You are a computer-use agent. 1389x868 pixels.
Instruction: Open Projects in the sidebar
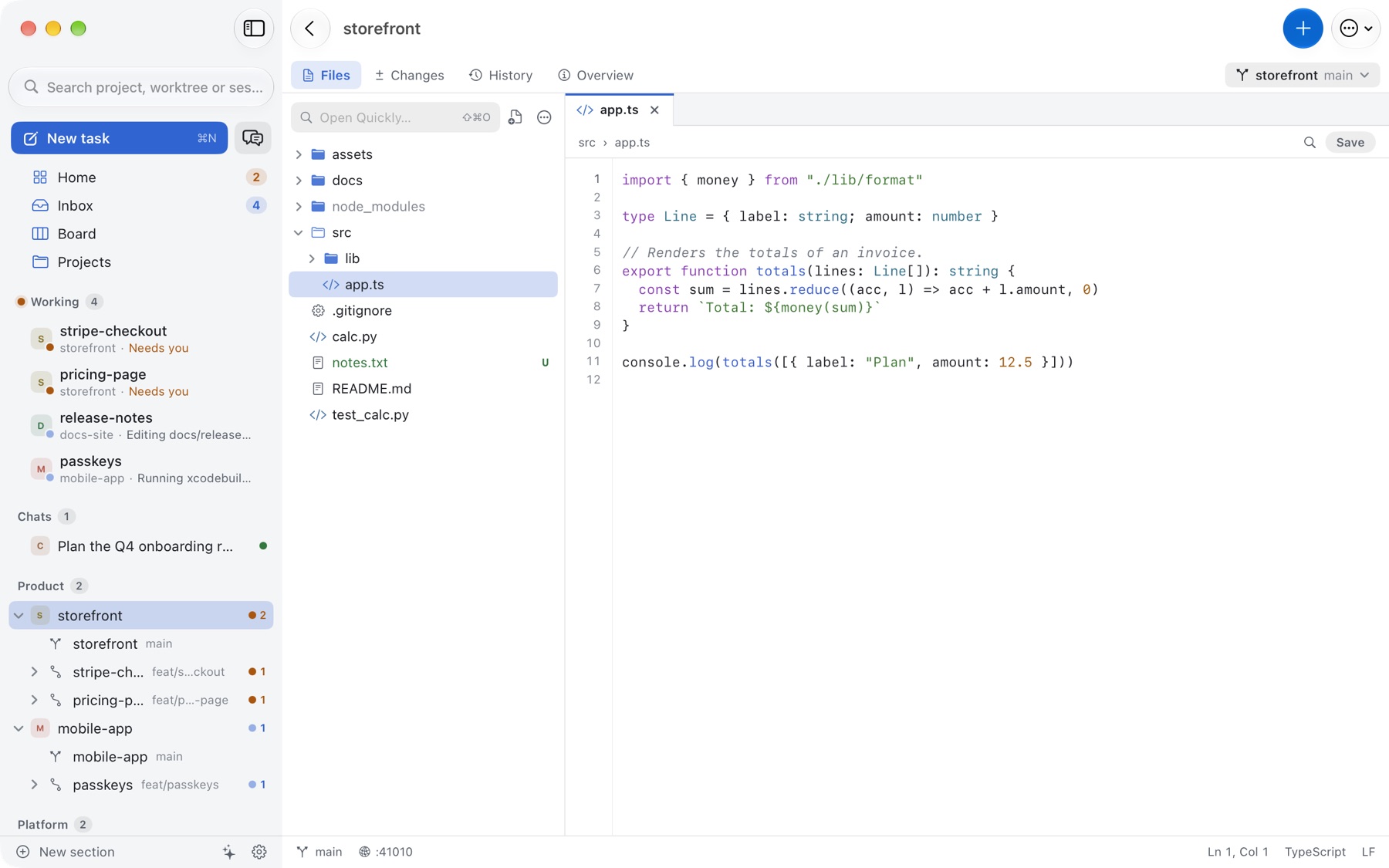pyautogui.click(x=141, y=262)
